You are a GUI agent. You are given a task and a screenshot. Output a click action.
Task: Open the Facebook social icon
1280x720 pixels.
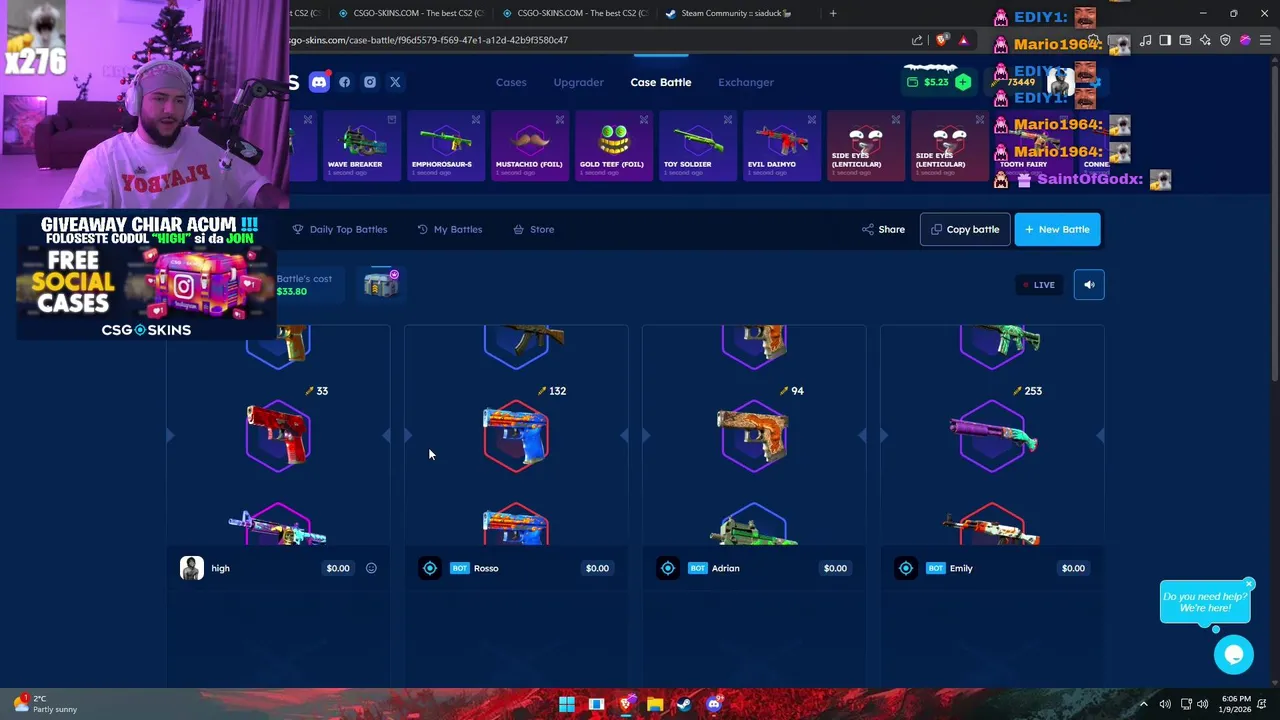click(x=345, y=82)
